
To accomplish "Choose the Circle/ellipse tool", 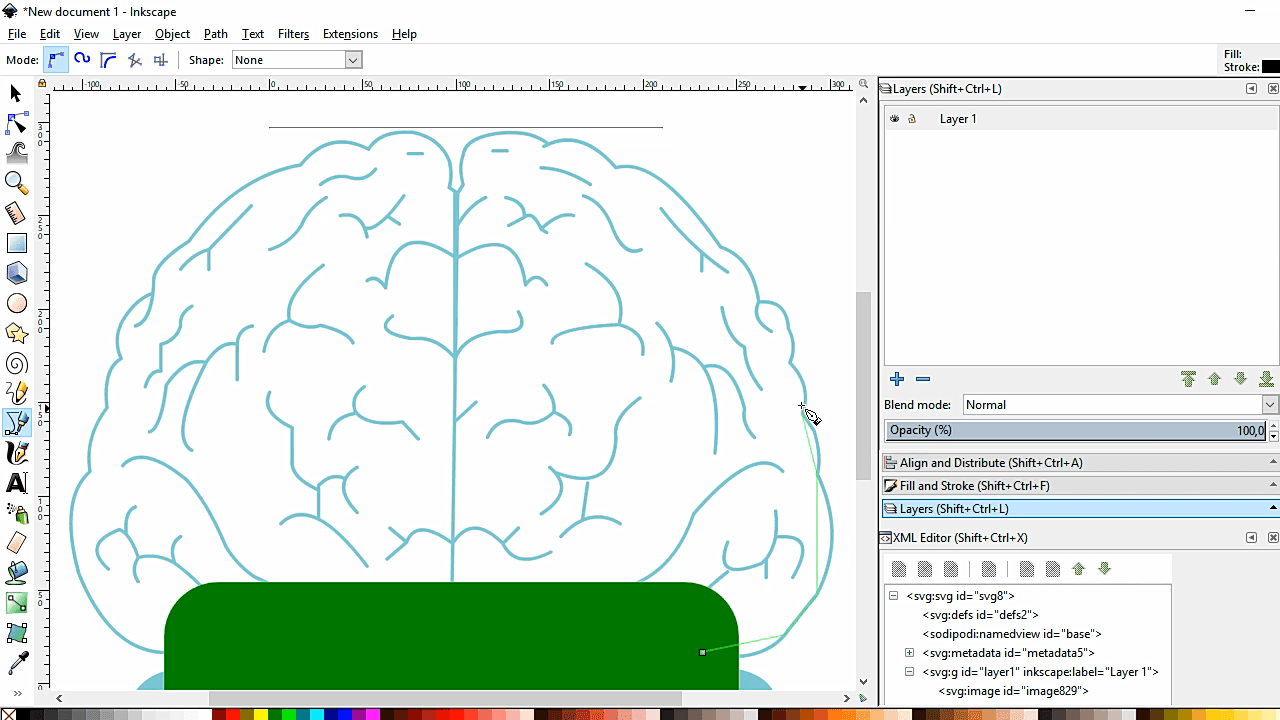I will (16, 302).
